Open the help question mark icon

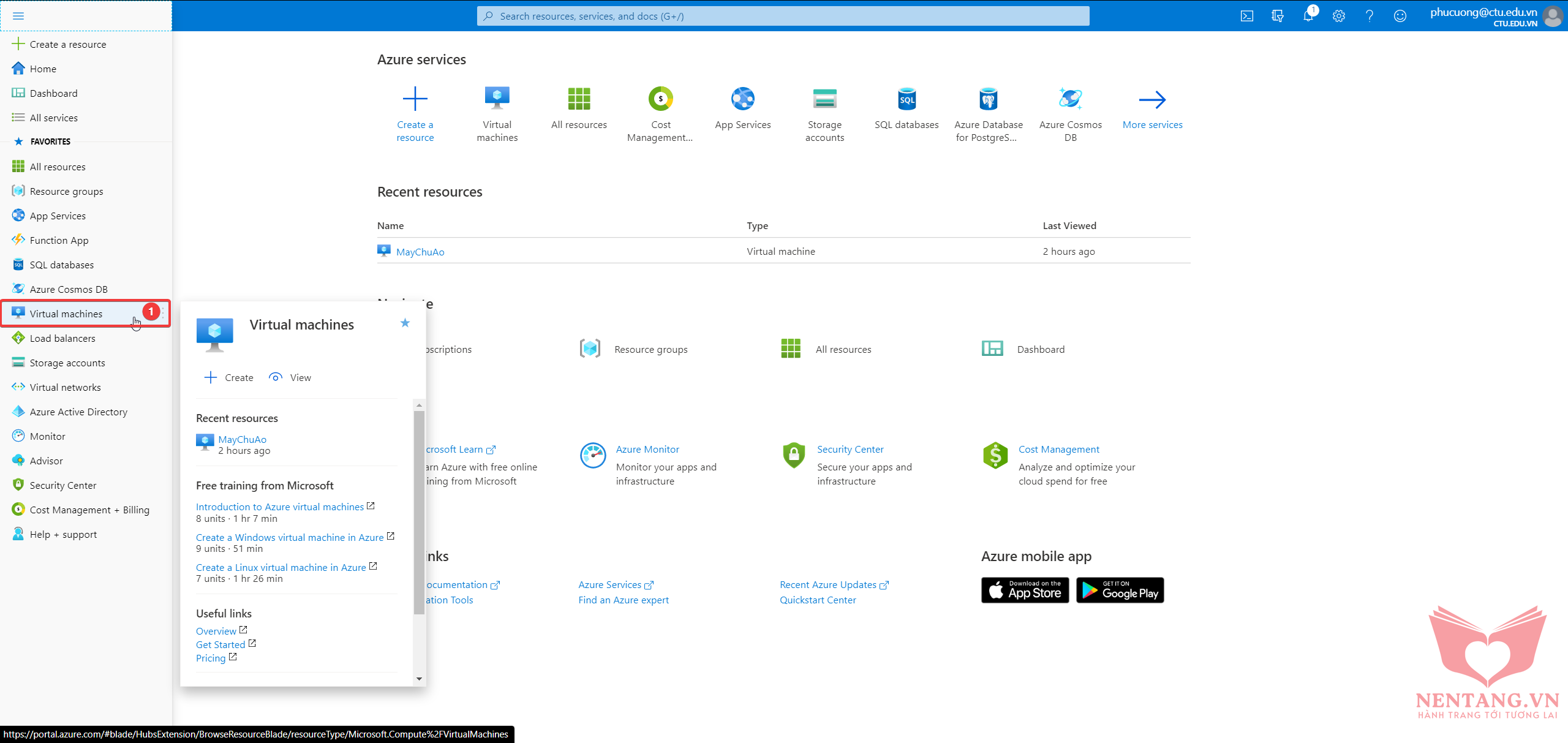click(x=1369, y=16)
